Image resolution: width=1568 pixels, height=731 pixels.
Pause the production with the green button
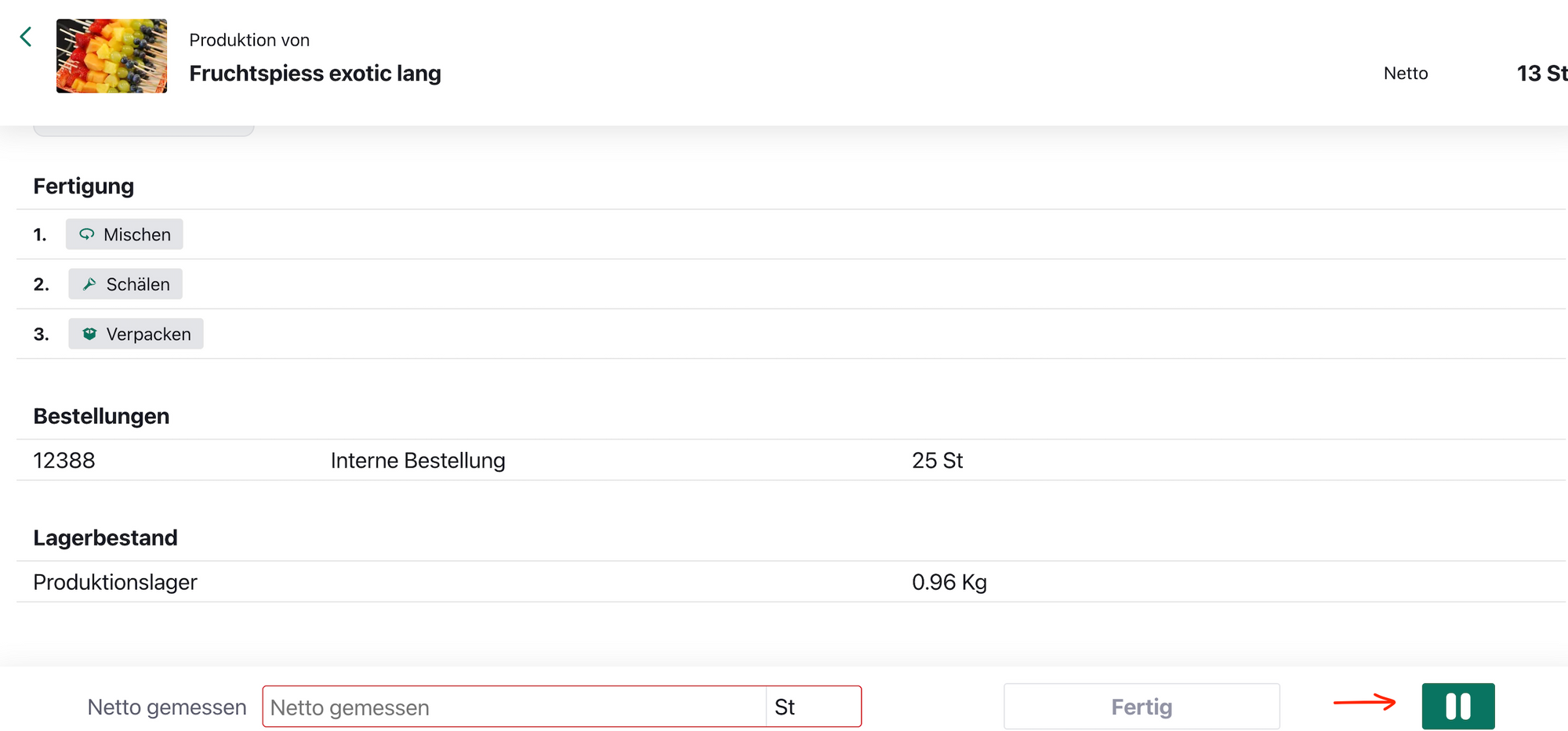point(1457,706)
